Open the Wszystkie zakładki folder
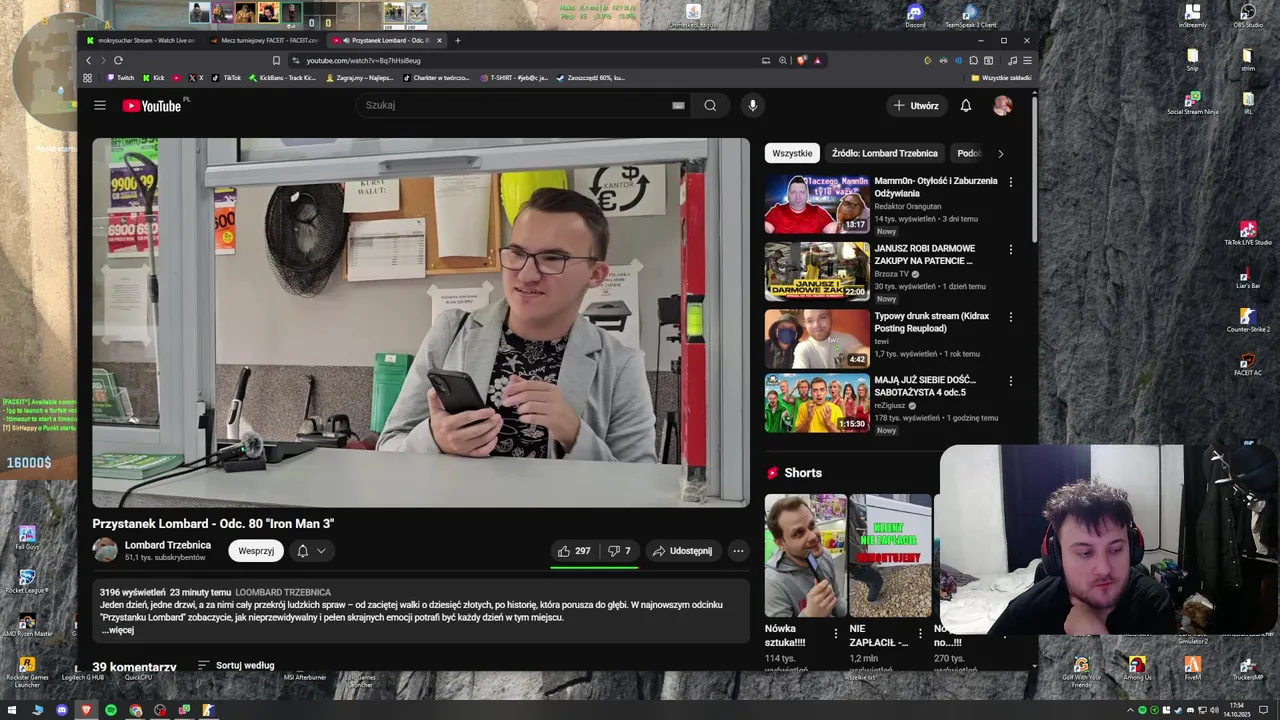This screenshot has width=1280, height=720. click(1001, 78)
